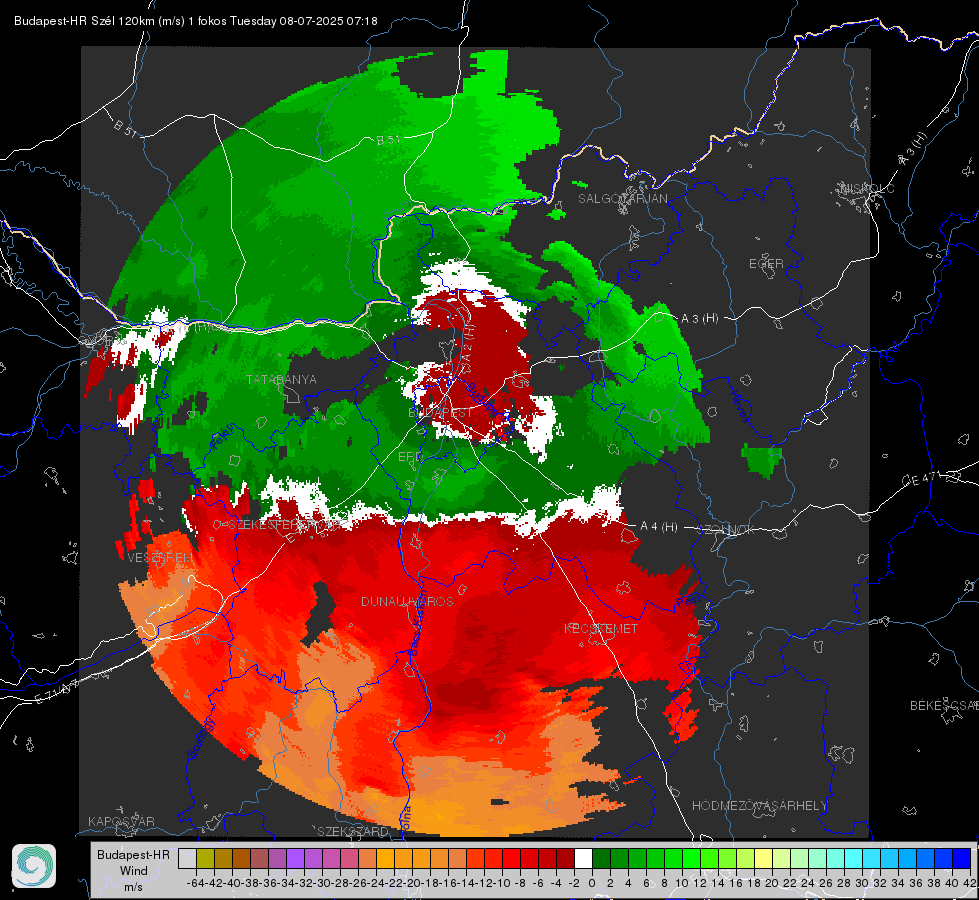Click the A 2 (H) label north of Budapest

[x=469, y=343]
